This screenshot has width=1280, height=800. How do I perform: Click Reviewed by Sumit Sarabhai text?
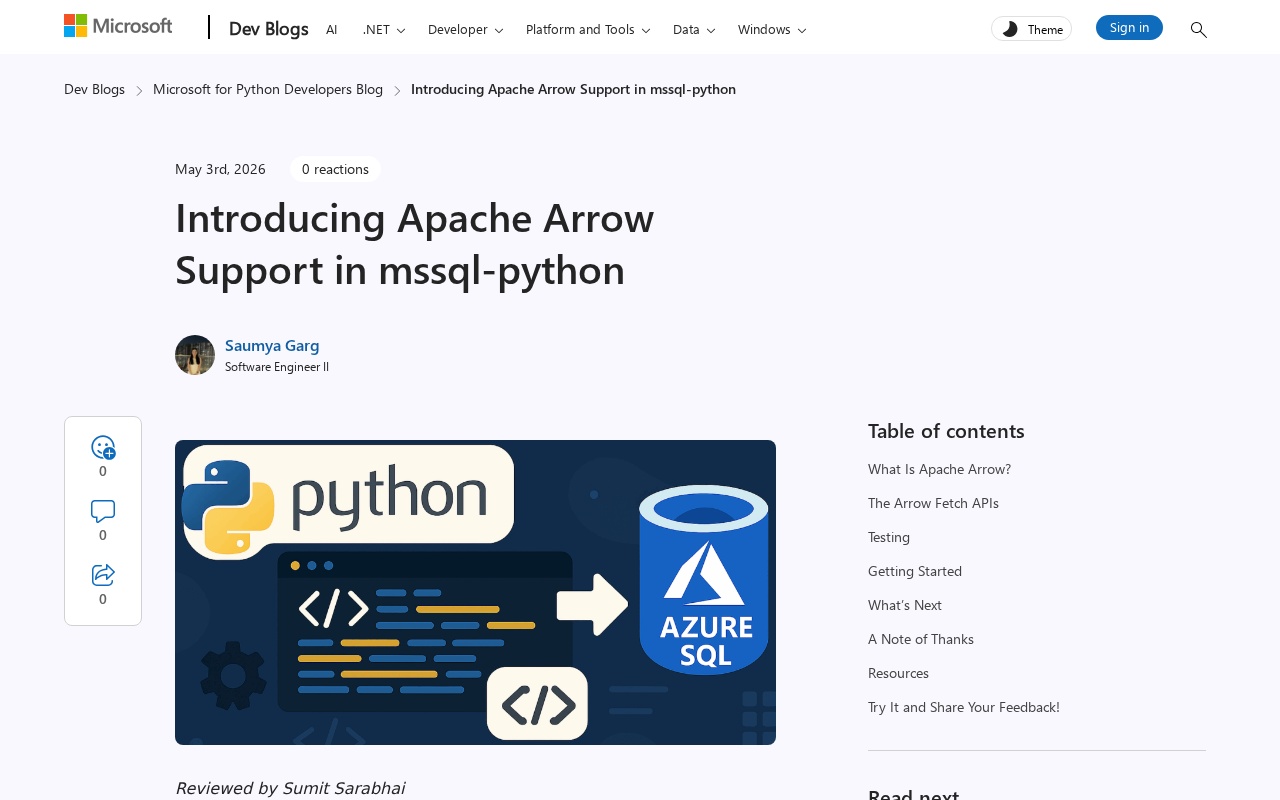click(x=290, y=788)
